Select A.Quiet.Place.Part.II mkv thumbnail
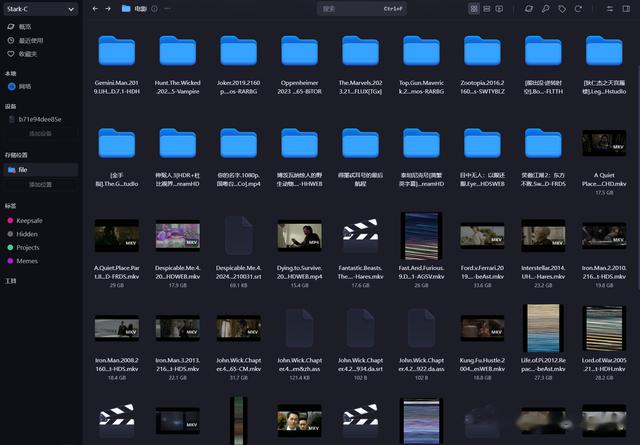This screenshot has width=640, height=445. click(117, 236)
